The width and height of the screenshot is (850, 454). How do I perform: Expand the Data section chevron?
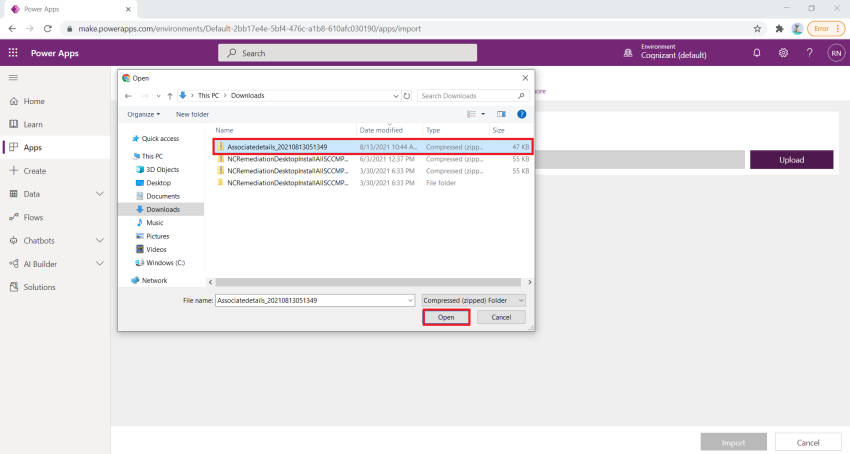click(x=100, y=194)
